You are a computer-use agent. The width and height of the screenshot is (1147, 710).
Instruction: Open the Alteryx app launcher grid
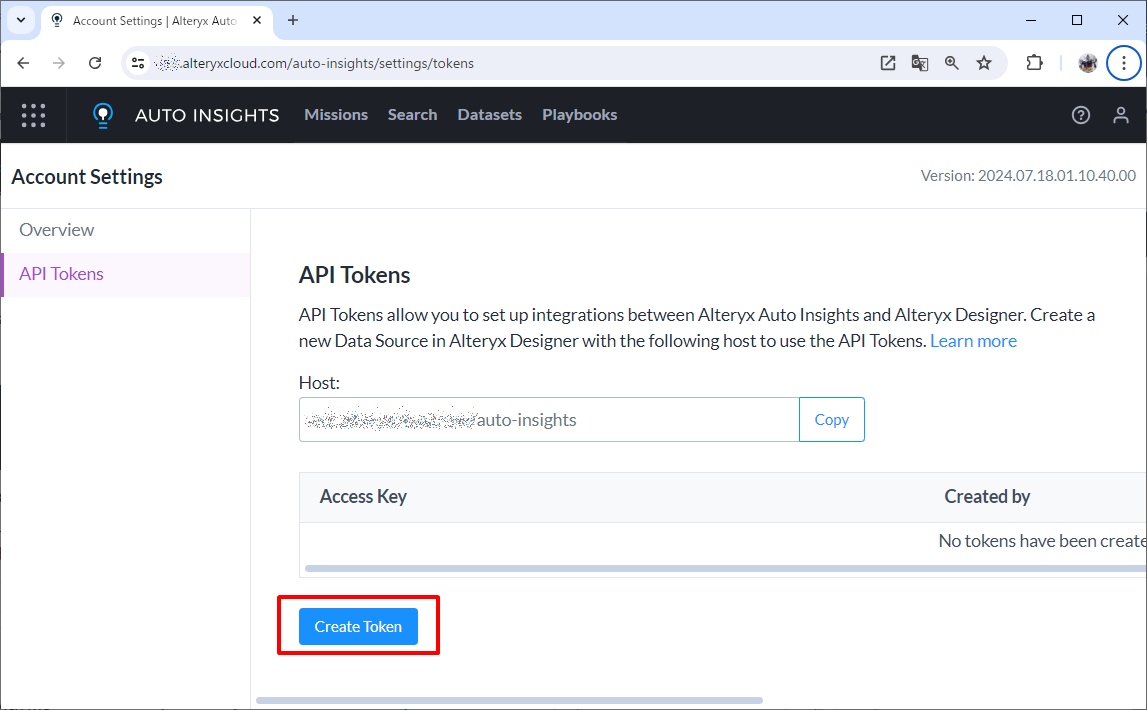click(33, 115)
